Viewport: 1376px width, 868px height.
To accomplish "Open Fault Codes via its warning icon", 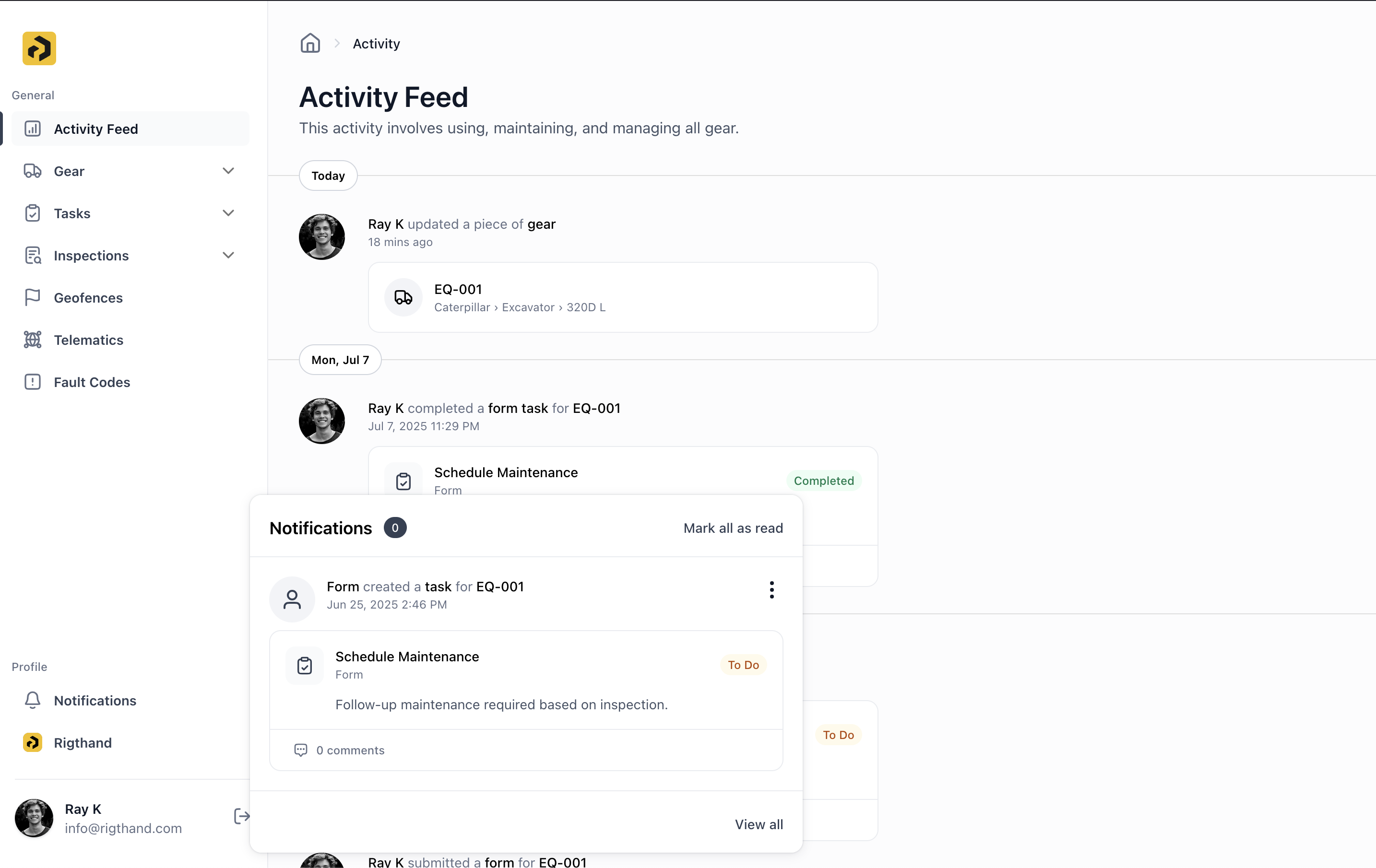I will (32, 381).
